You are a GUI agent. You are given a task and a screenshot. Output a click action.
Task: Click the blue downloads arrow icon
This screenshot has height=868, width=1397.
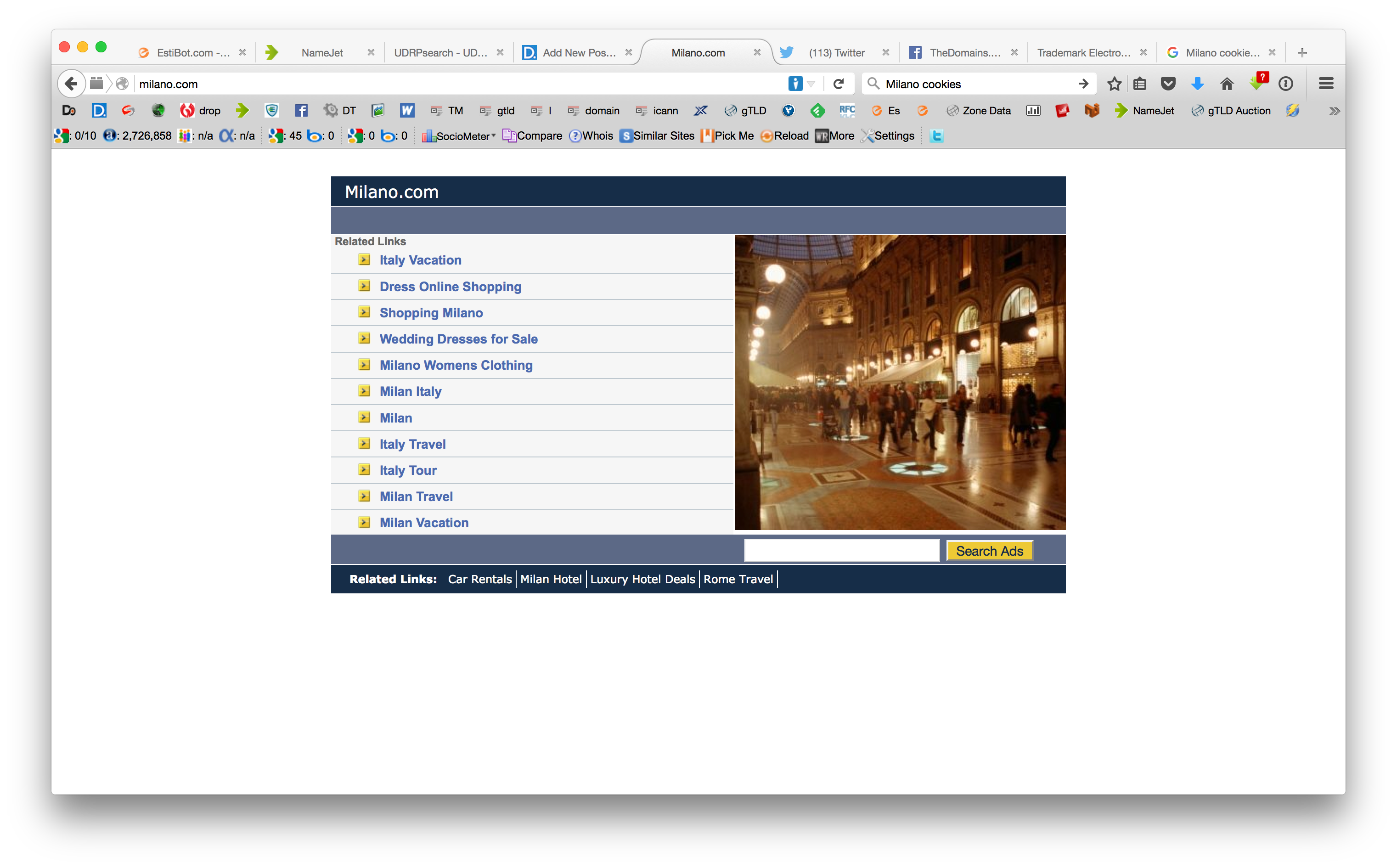tap(1197, 84)
